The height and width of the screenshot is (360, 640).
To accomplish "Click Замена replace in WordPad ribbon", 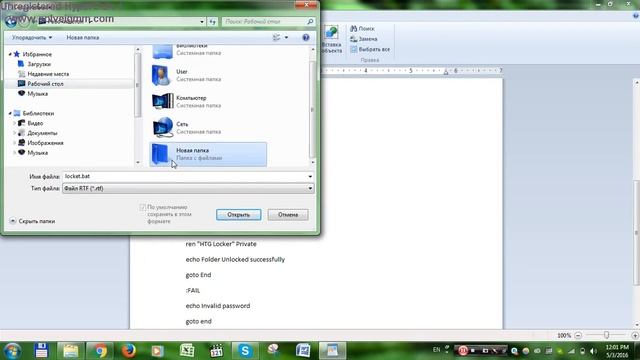I will [x=364, y=39].
